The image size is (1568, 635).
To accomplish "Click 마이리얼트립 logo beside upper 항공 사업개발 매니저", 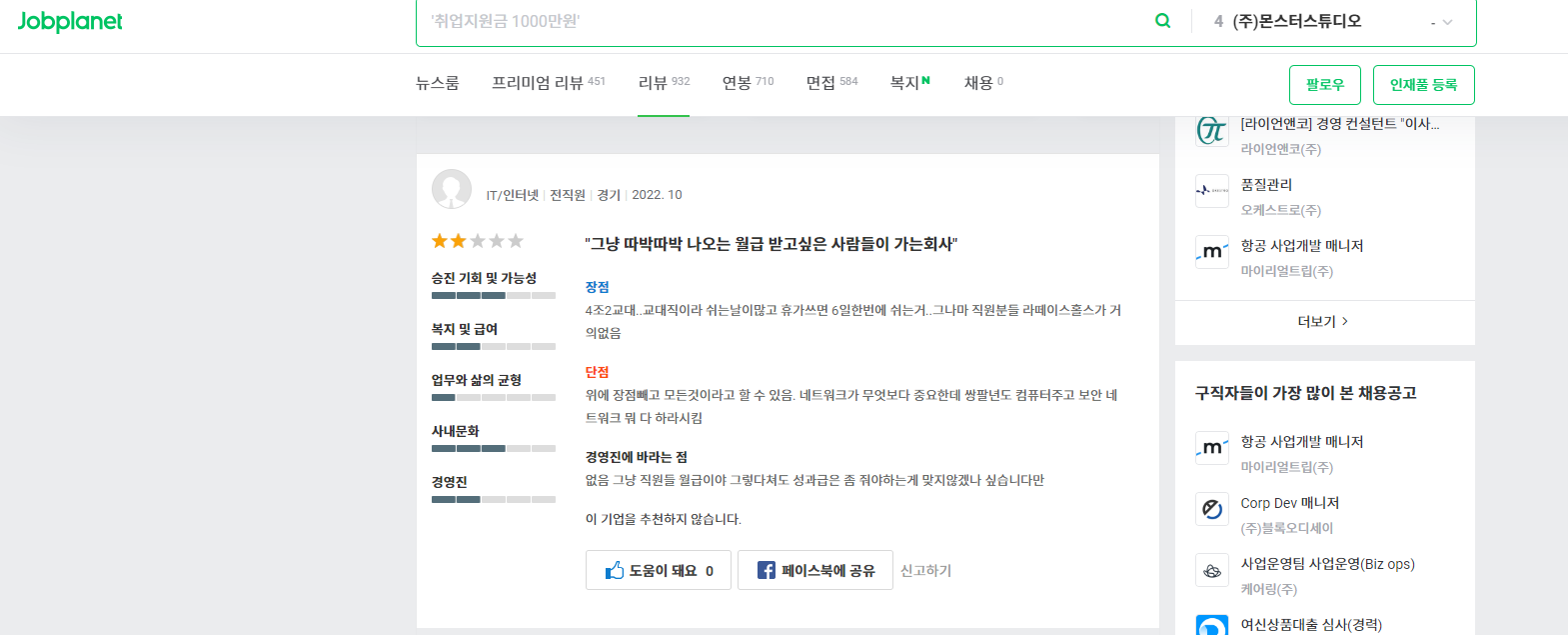I will coord(1212,251).
